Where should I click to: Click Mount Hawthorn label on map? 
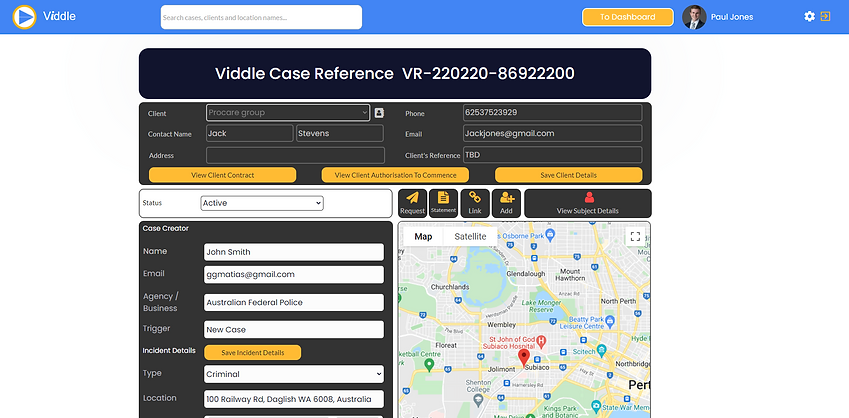pos(572,275)
